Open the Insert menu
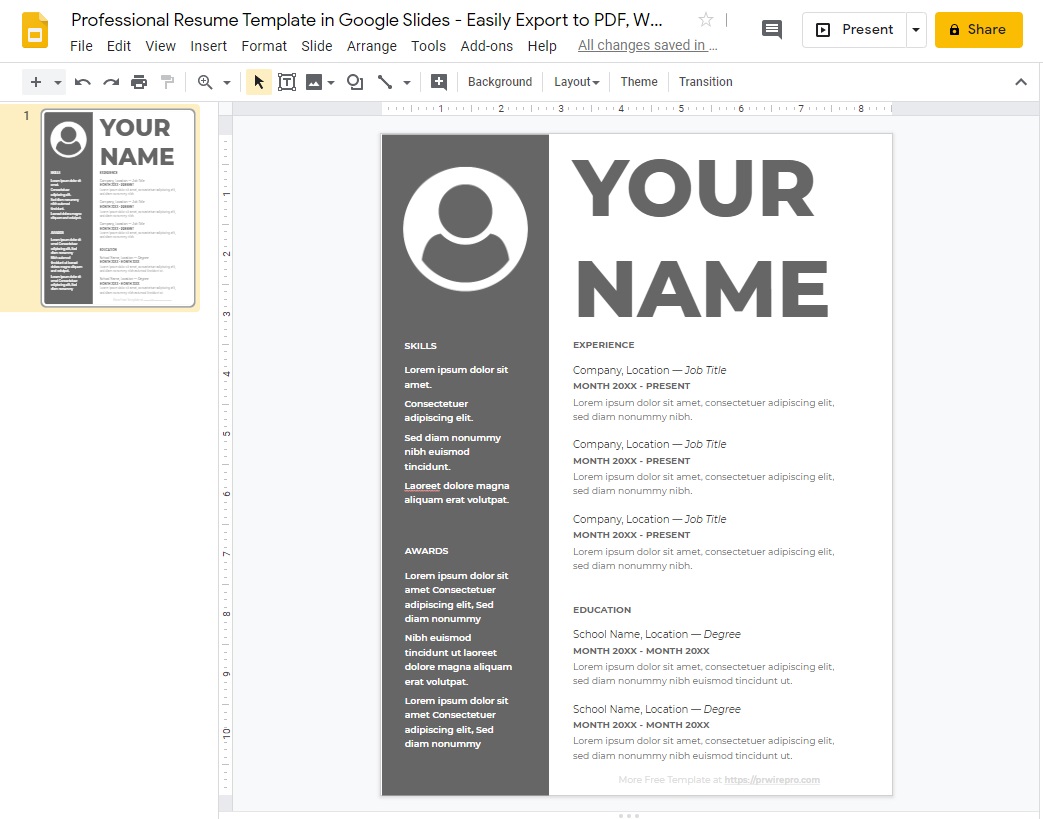This screenshot has width=1043, height=819. tap(208, 46)
